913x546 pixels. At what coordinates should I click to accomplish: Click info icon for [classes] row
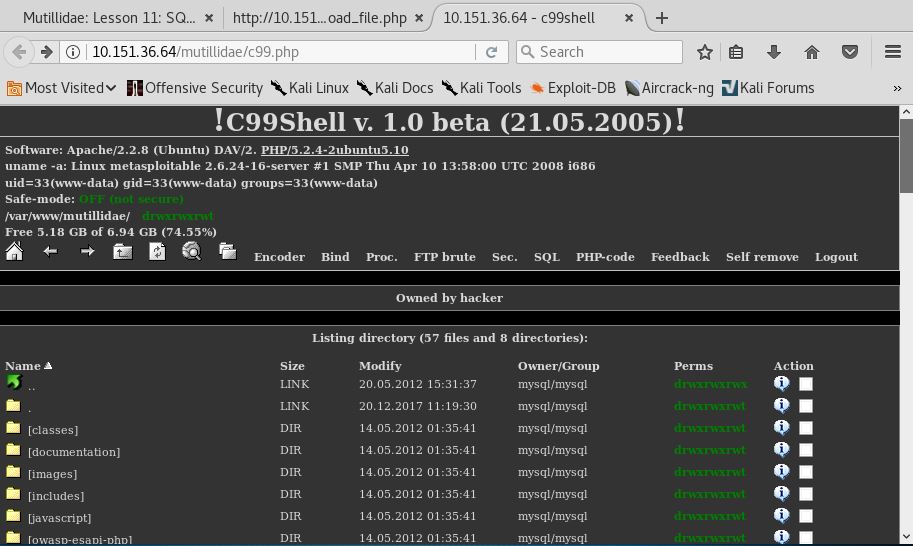tap(782, 428)
